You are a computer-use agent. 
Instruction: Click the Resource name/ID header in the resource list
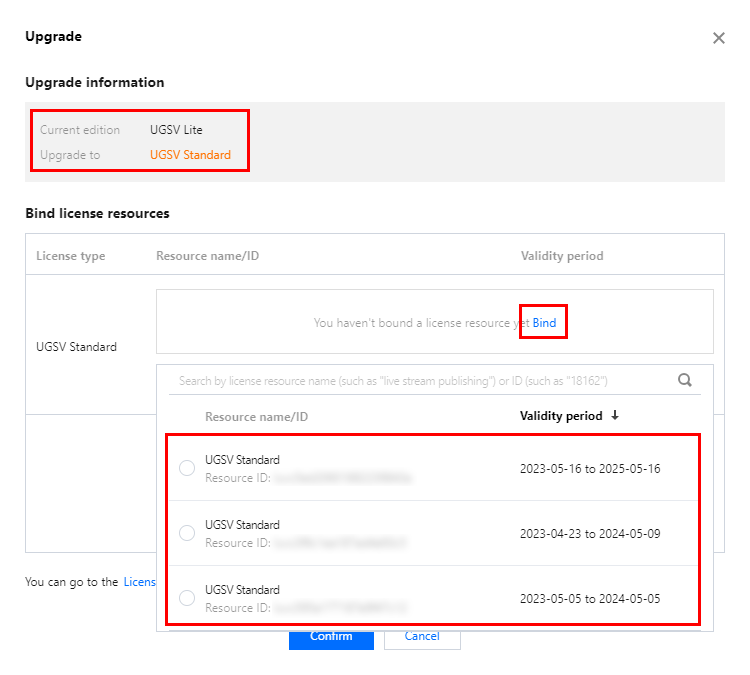coord(256,416)
